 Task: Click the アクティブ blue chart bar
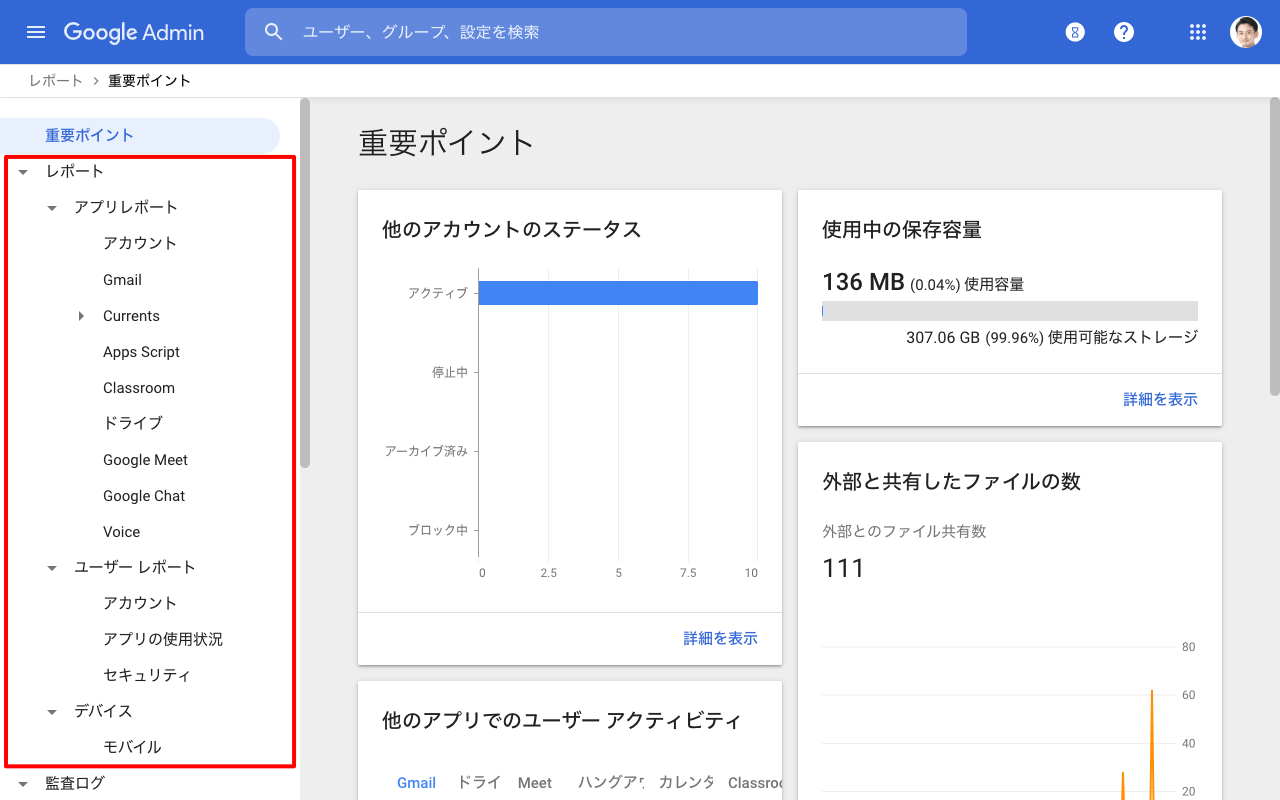618,293
